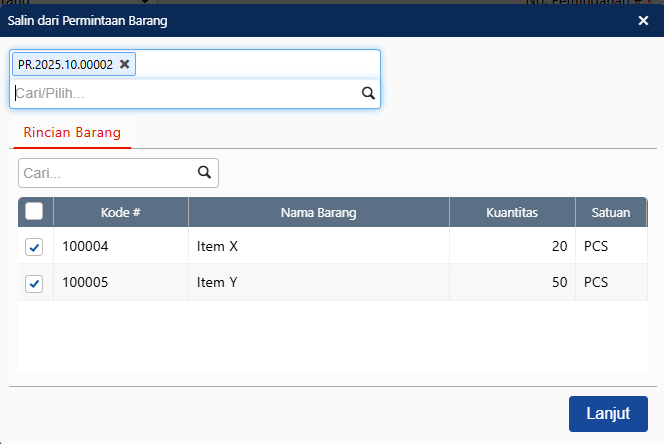664x444 pixels.
Task: Click the Lanjut button
Action: [607, 413]
